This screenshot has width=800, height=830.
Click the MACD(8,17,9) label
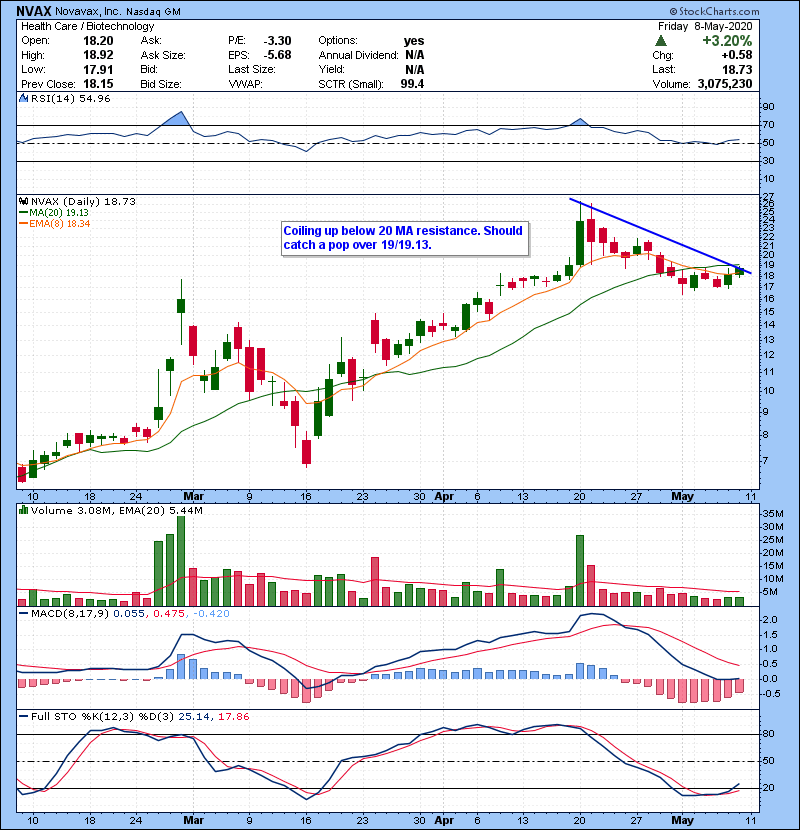[70, 614]
